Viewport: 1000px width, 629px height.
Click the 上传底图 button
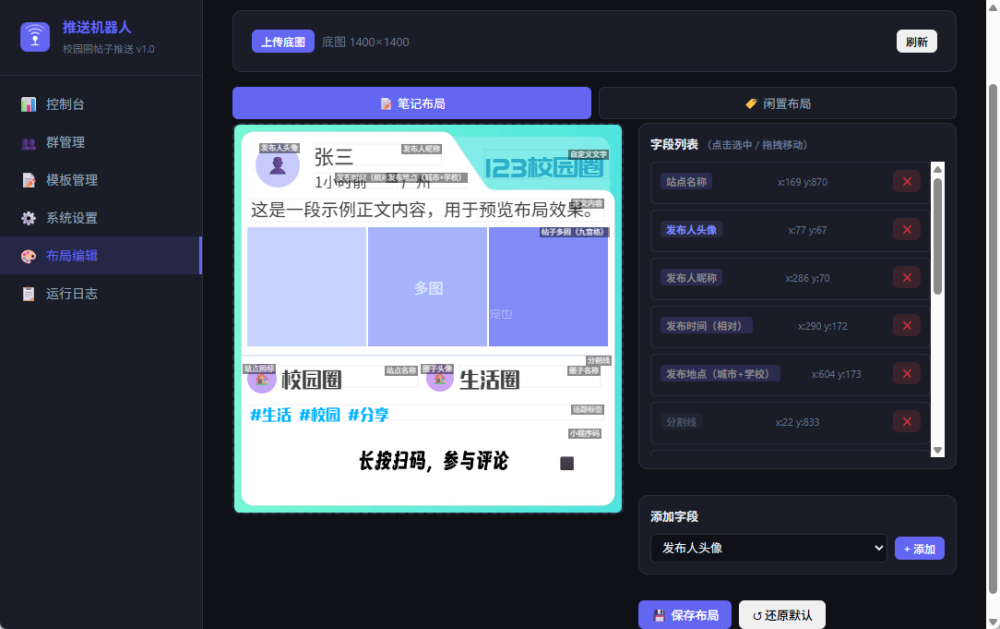click(283, 42)
